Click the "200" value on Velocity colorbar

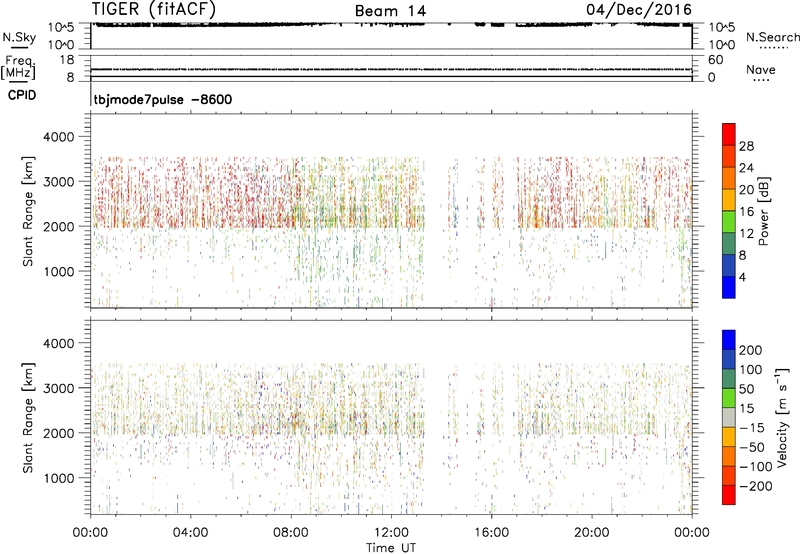pyautogui.click(x=751, y=350)
